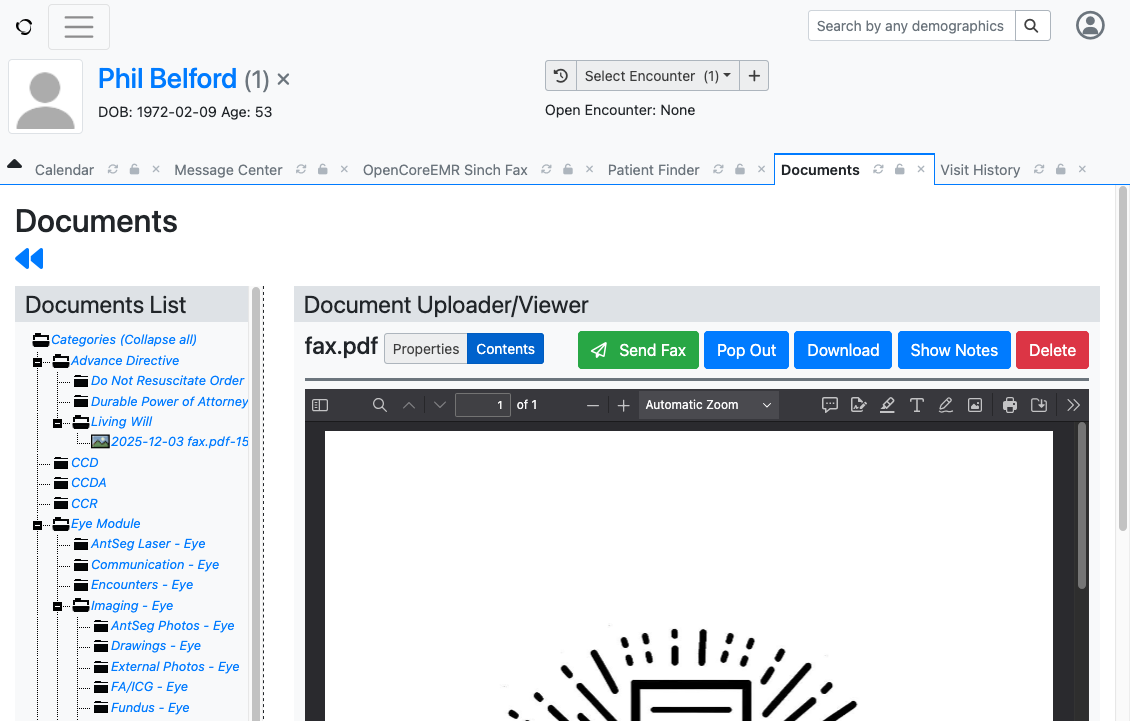Open the search tool in the PDF viewer

(x=379, y=404)
